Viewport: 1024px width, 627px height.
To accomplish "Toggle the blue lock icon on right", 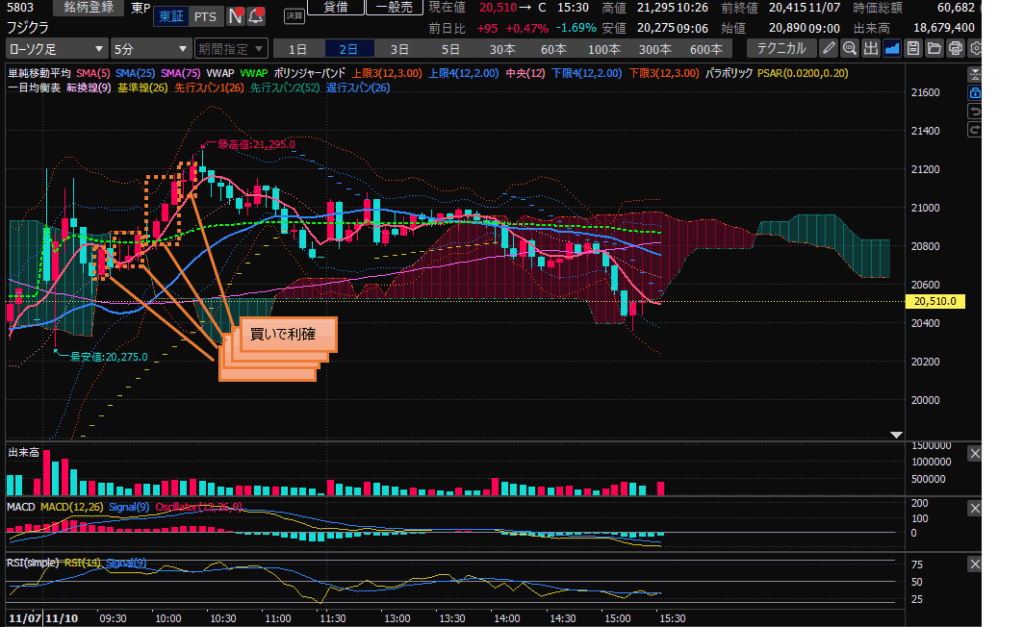I will click(975, 92).
